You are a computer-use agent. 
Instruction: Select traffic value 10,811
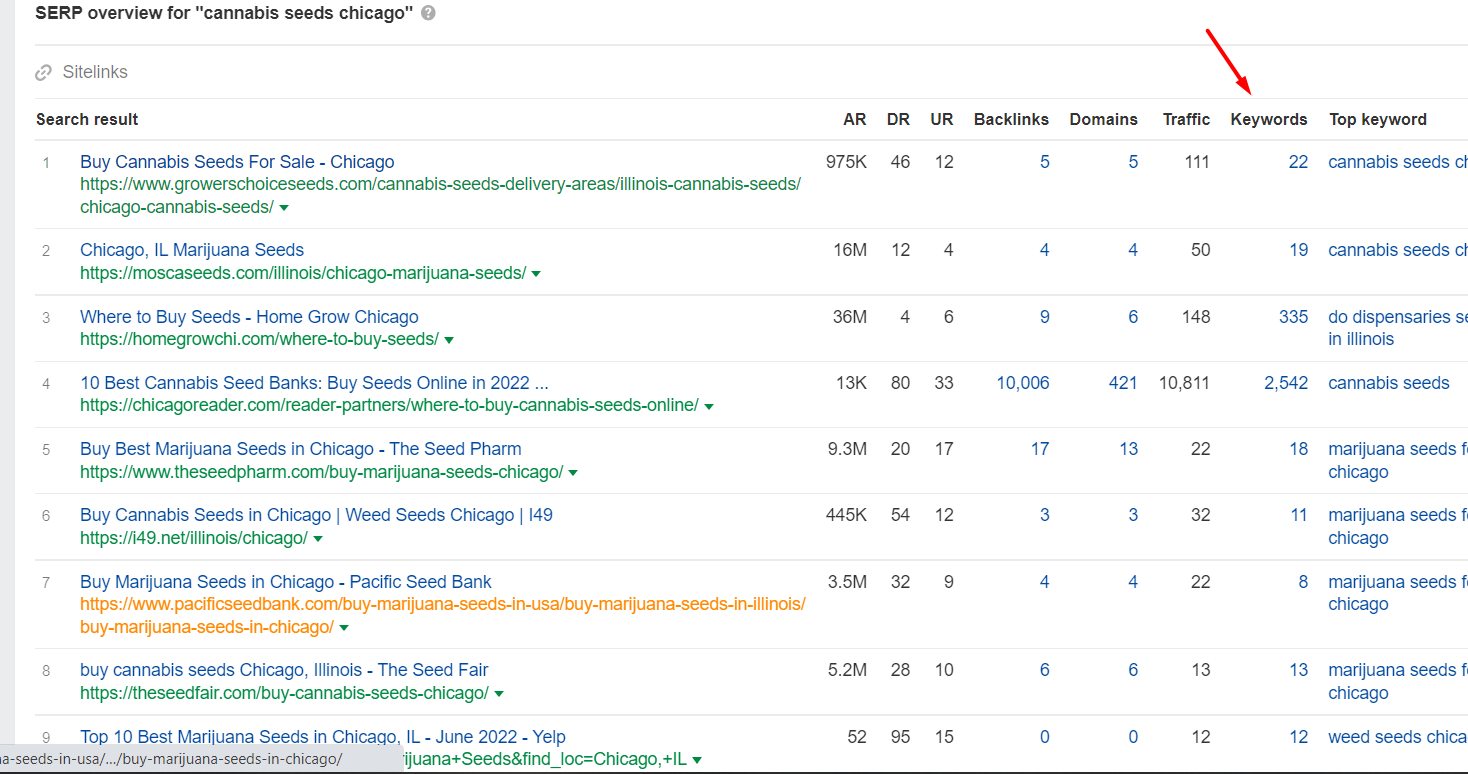(x=1184, y=383)
